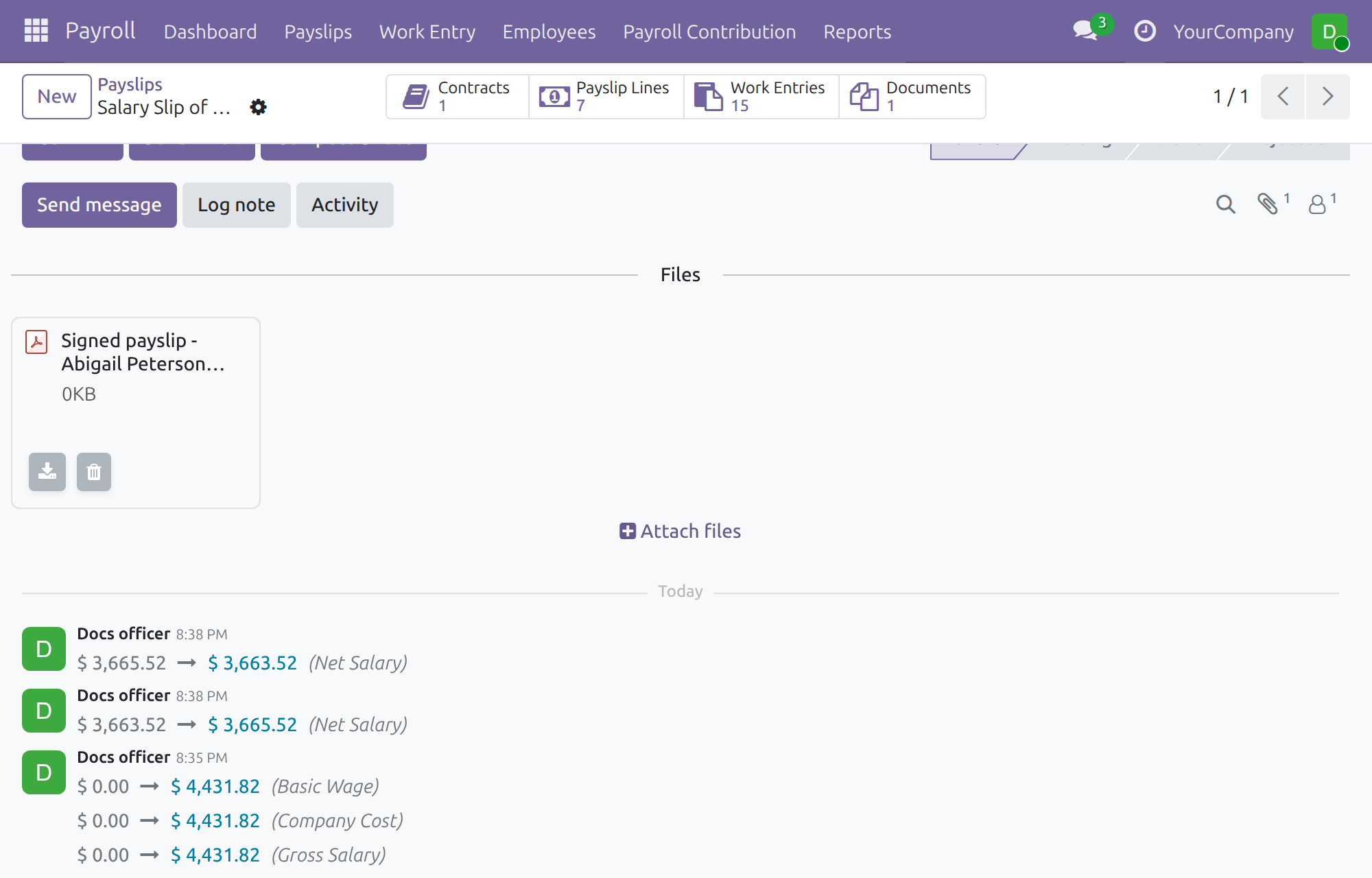Screen dimensions: 1372x878
Task: Open Signed payslip Abigail Peterson file card
Action: pos(136,413)
